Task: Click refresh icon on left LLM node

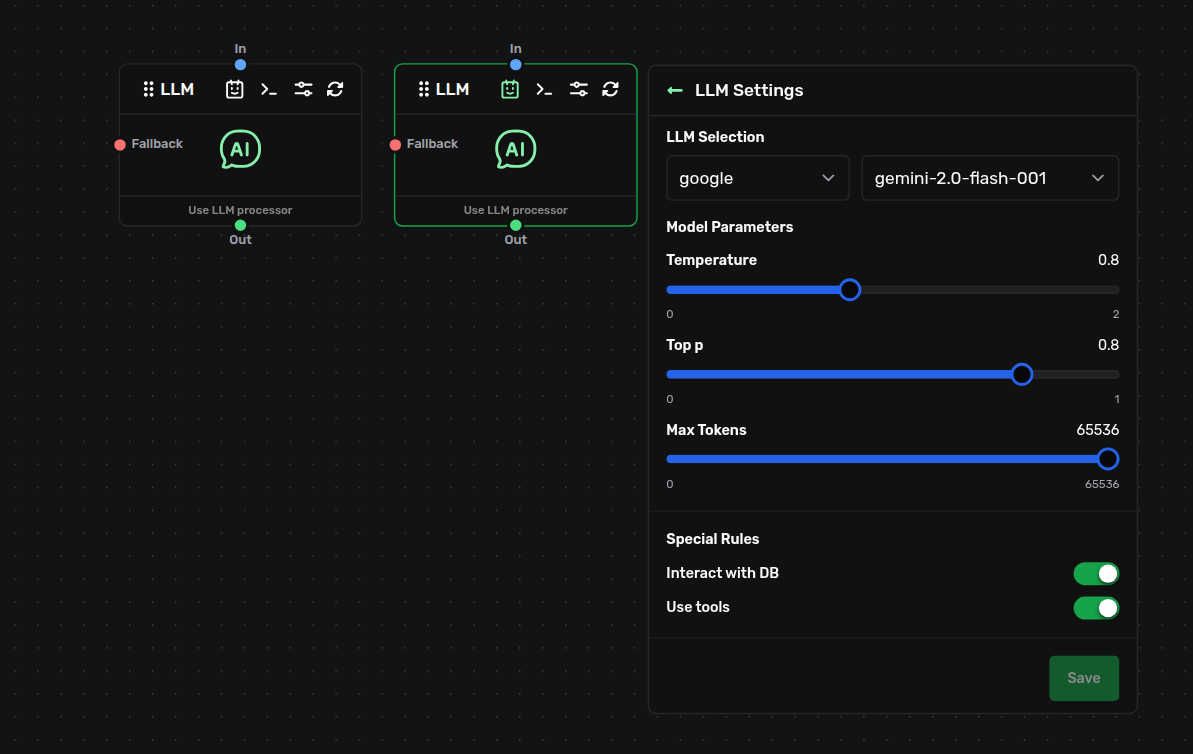Action: tap(335, 90)
